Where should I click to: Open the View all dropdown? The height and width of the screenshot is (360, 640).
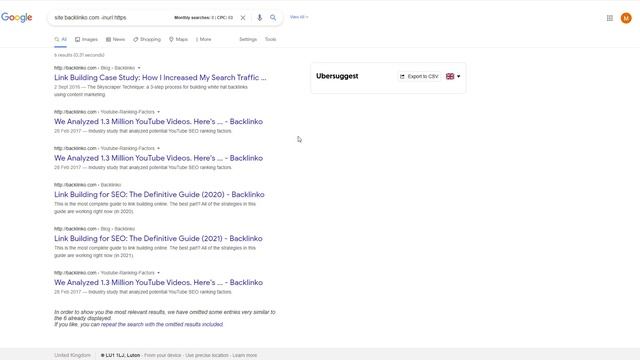pyautogui.click(x=299, y=17)
